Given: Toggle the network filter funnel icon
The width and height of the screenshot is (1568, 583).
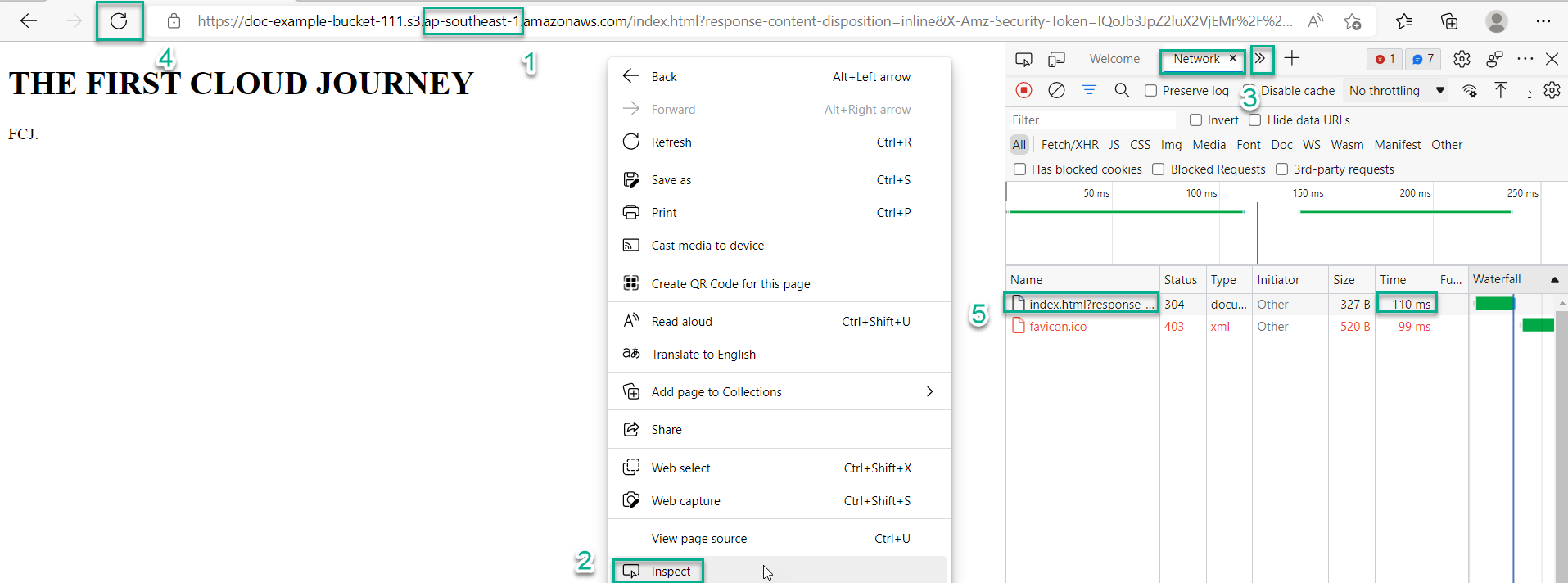Looking at the screenshot, I should (x=1089, y=90).
